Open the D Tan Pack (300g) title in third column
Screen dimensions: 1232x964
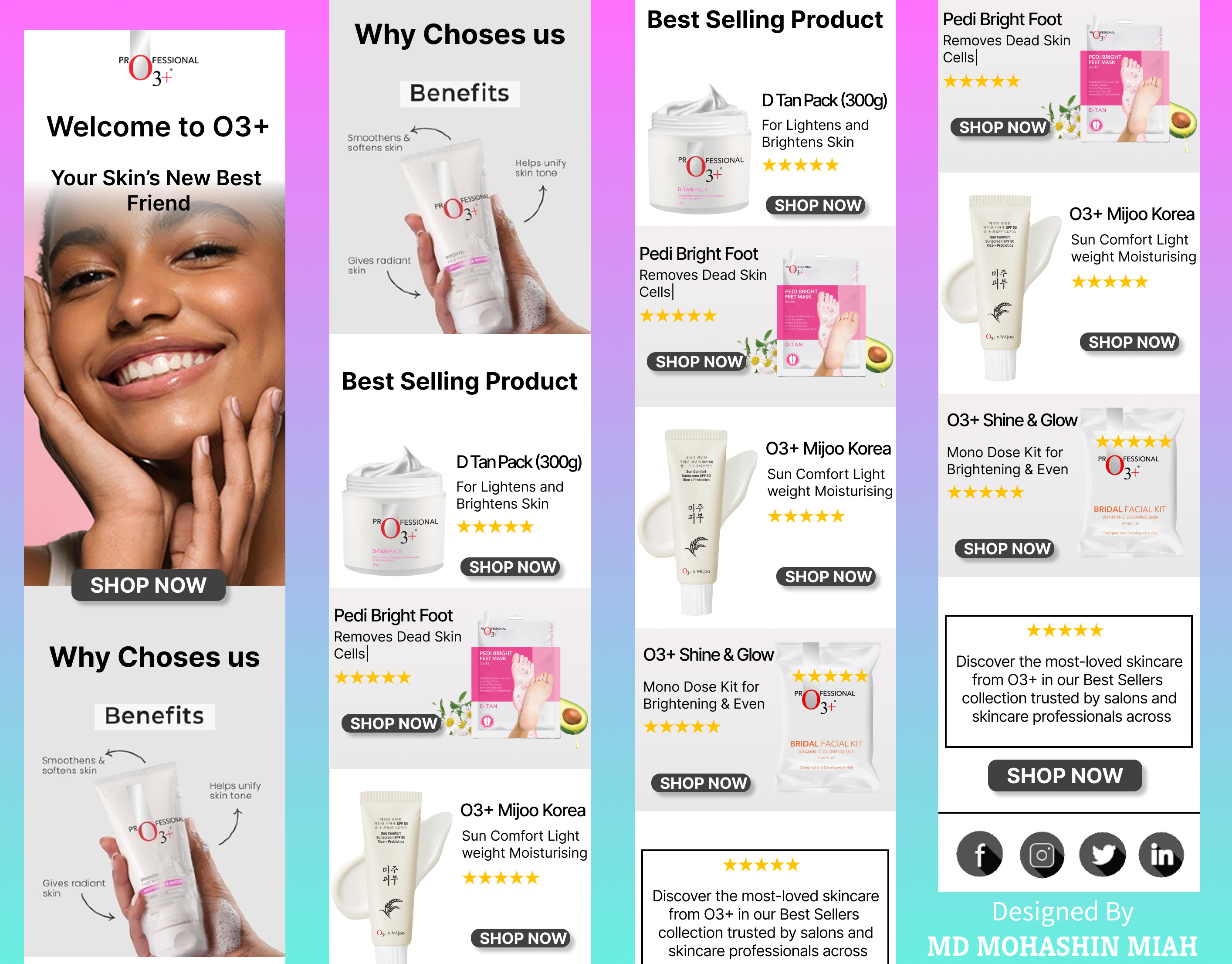(824, 101)
